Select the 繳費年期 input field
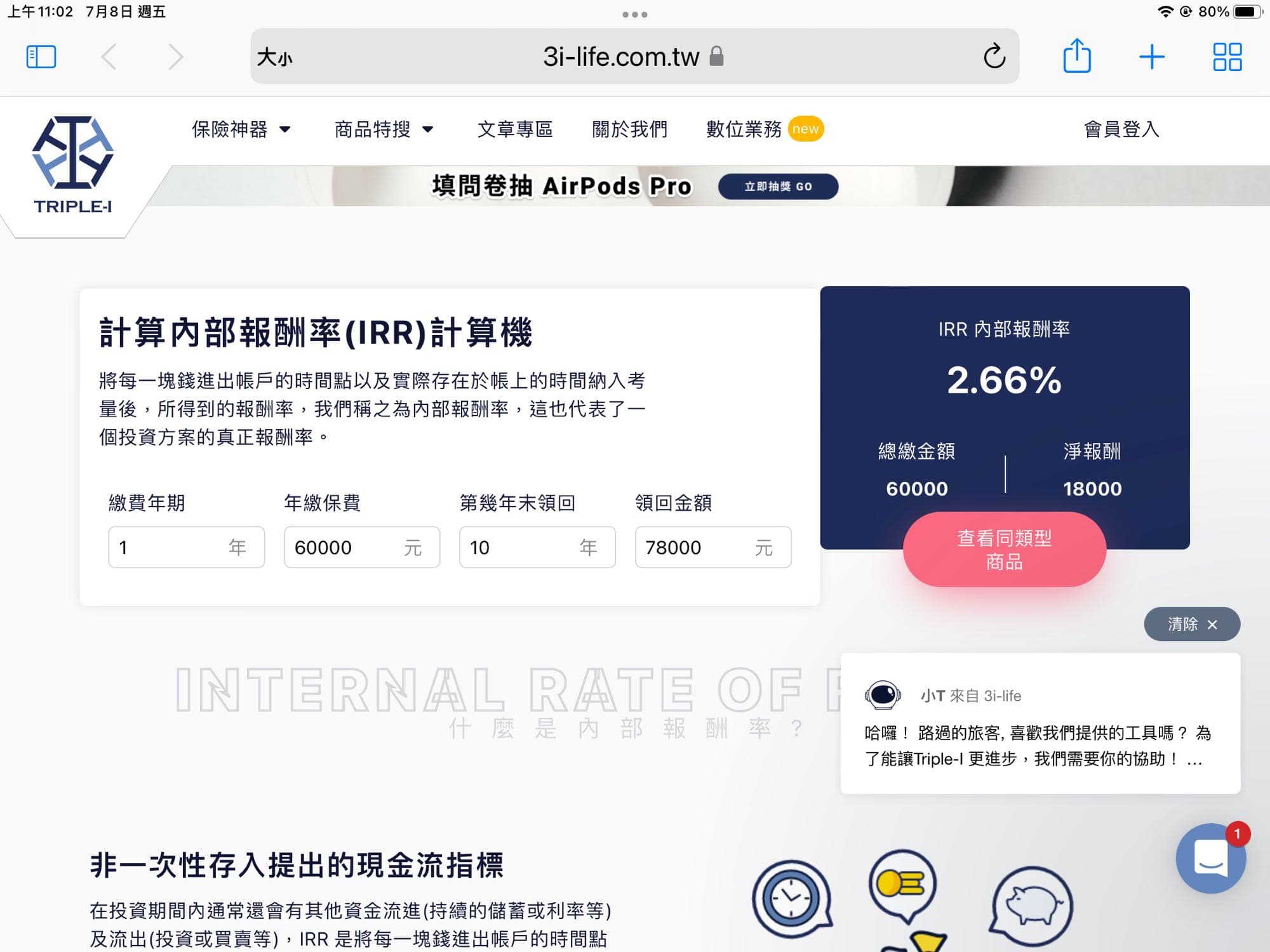This screenshot has height=952, width=1270. (x=186, y=547)
